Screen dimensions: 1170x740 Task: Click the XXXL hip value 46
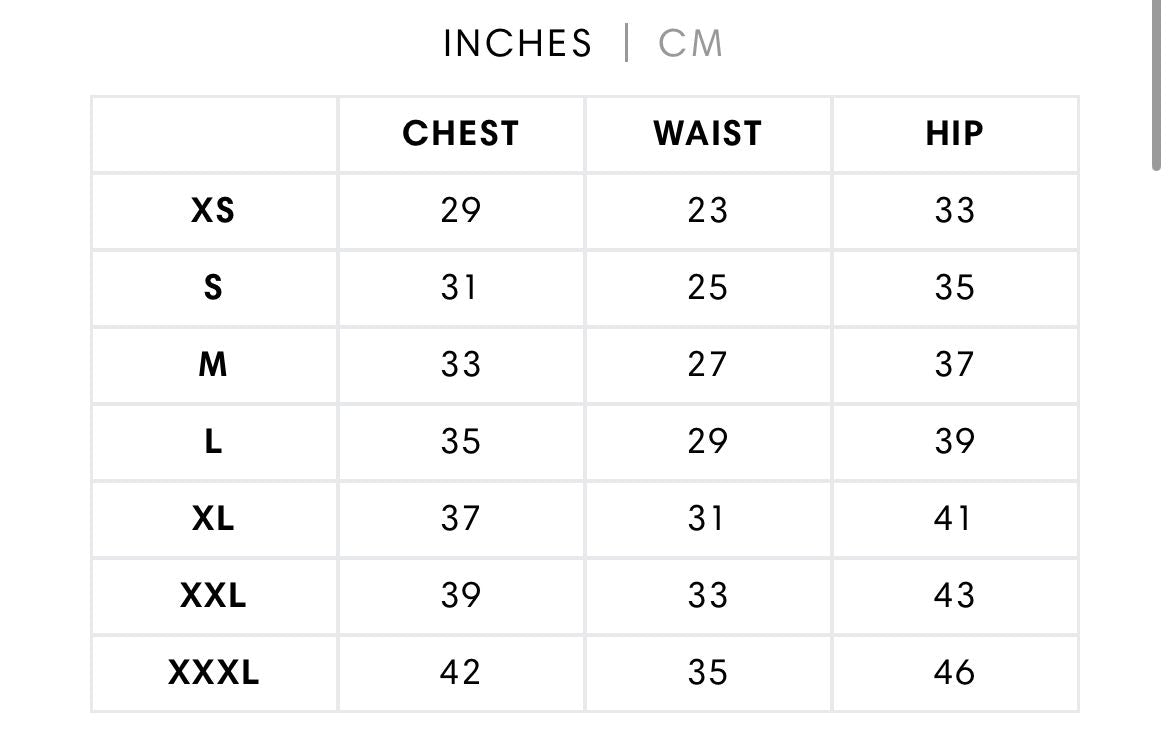pyautogui.click(x=954, y=672)
